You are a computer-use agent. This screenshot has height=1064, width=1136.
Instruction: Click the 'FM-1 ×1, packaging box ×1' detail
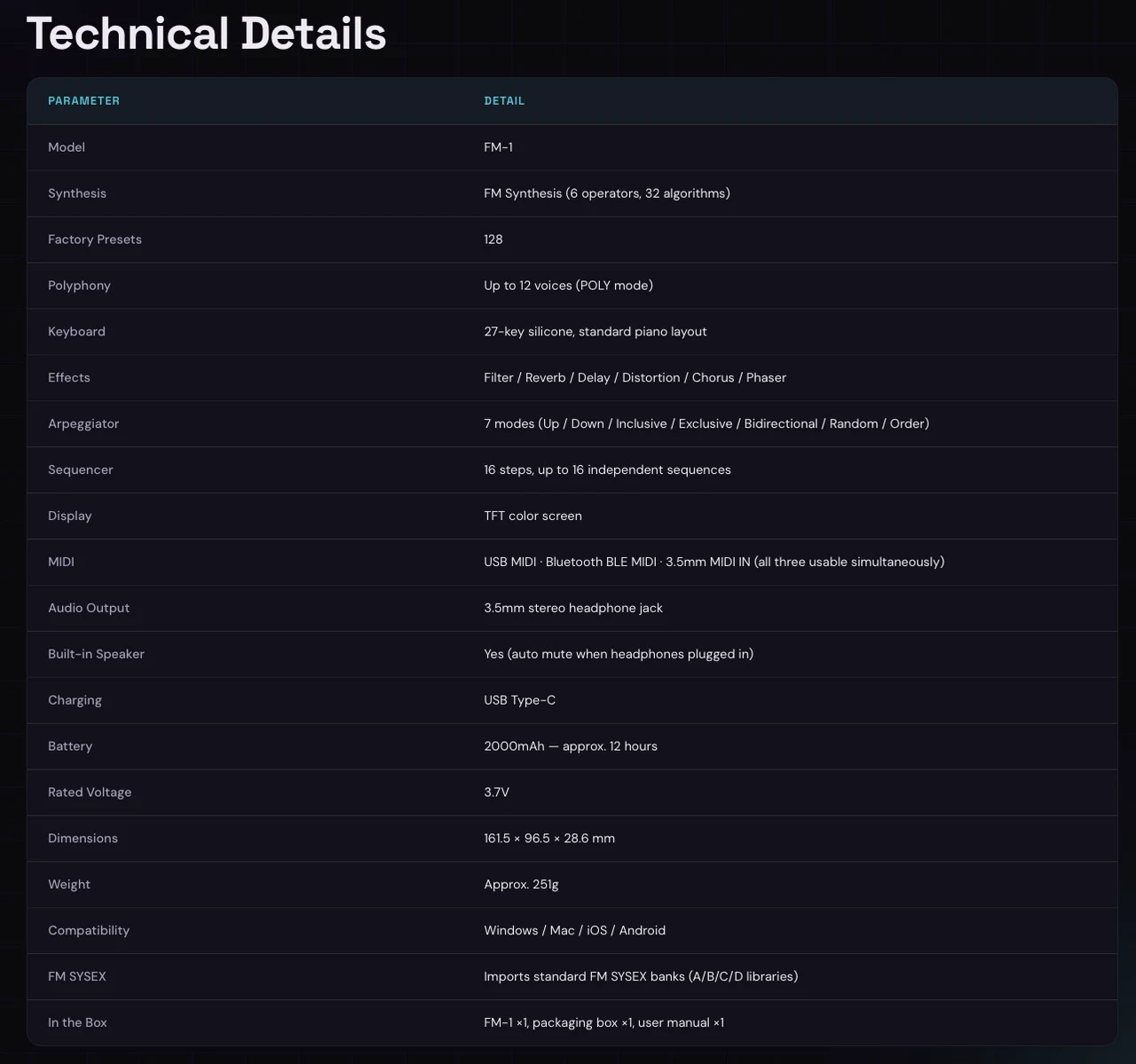603,1024
